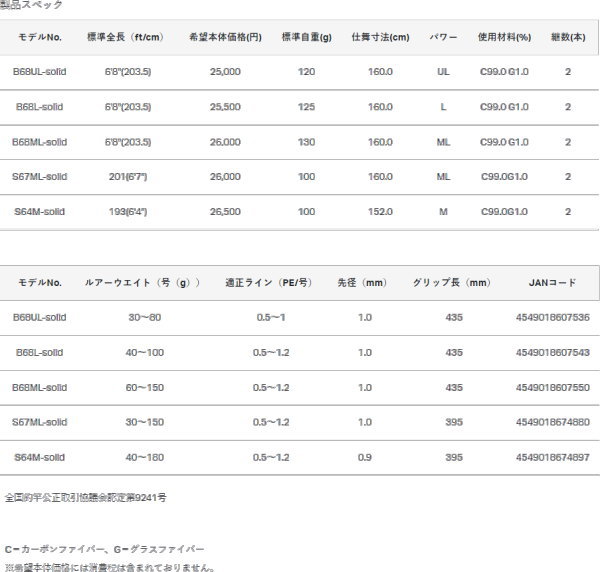The width and height of the screenshot is (600, 572).
Task: Click the power value M in S64M-solid row
Action: 443,212
